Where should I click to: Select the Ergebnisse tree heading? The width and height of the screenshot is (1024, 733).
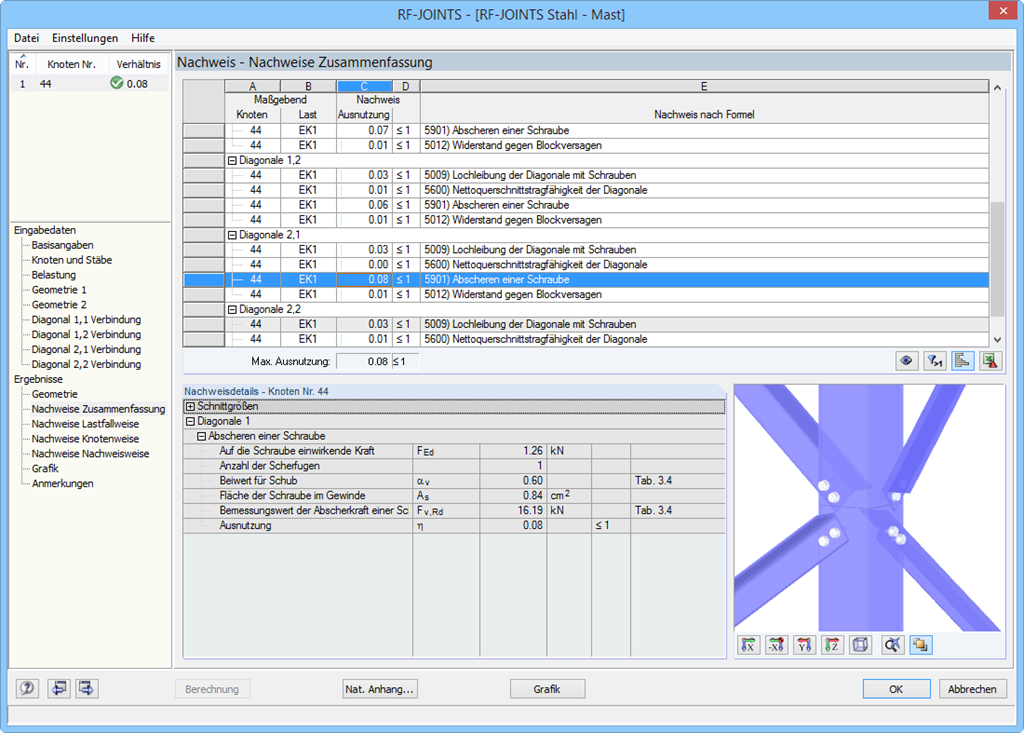coord(39,379)
